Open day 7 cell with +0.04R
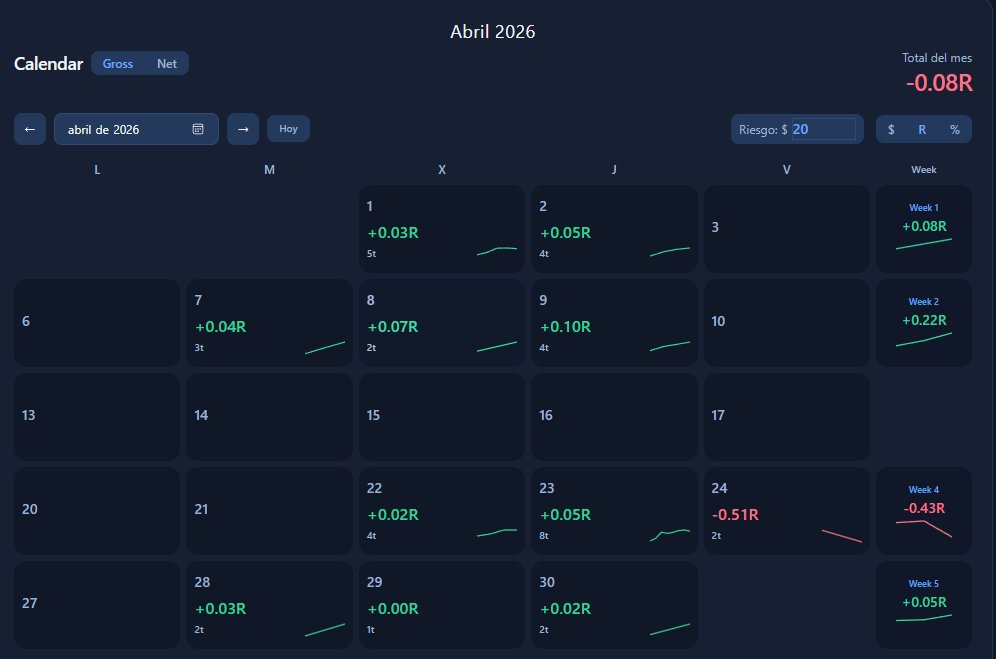996x659 pixels. (x=269, y=323)
